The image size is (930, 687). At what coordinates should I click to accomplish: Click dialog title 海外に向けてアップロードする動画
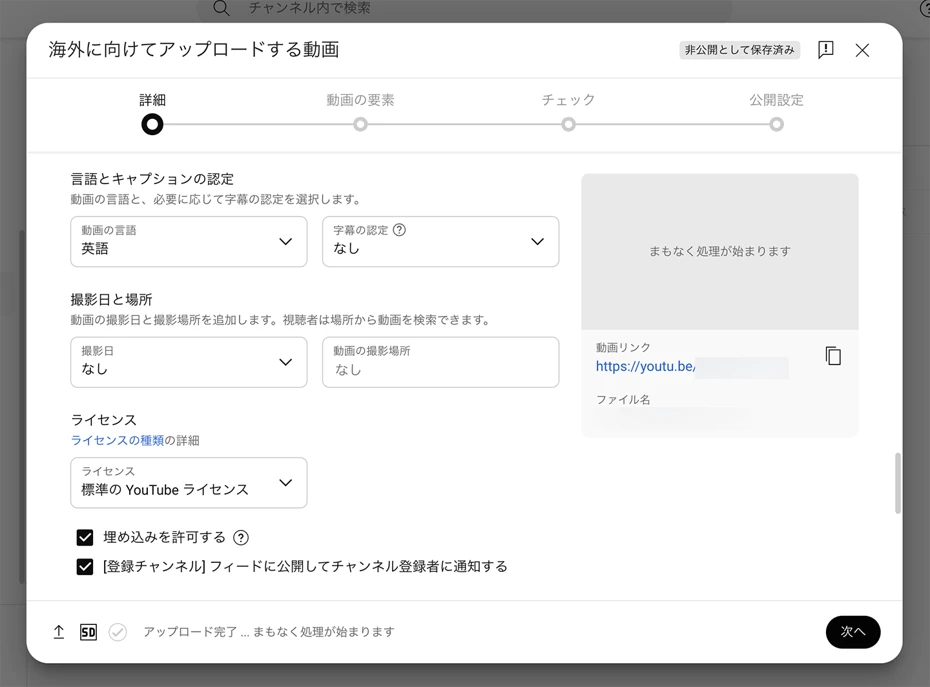coord(193,50)
